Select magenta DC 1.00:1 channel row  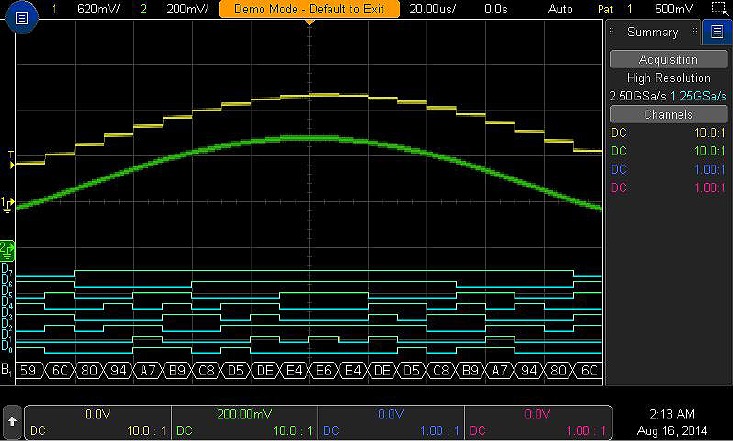[668, 188]
